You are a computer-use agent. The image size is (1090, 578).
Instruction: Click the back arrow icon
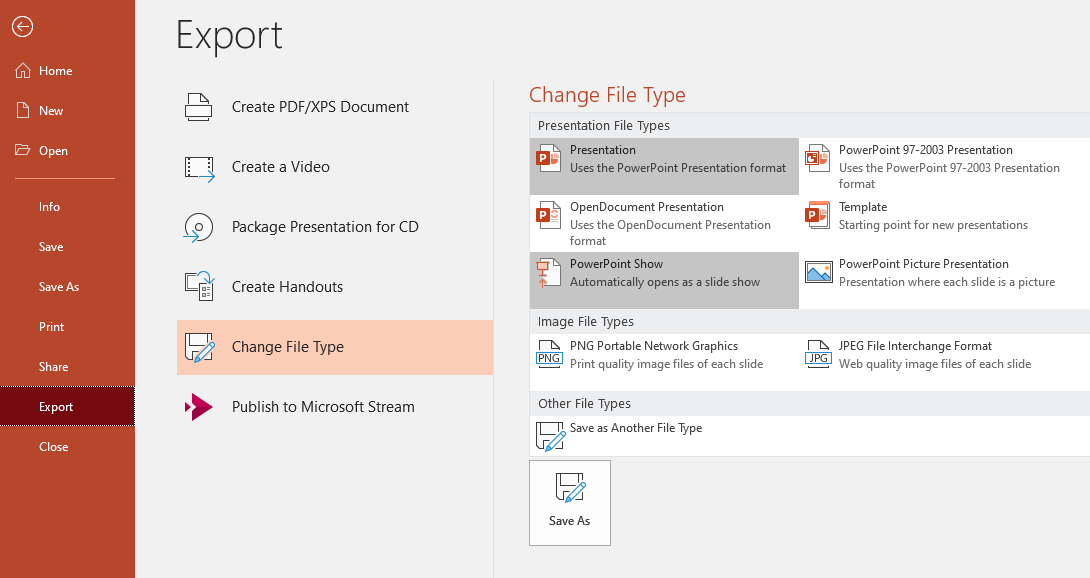point(23,27)
